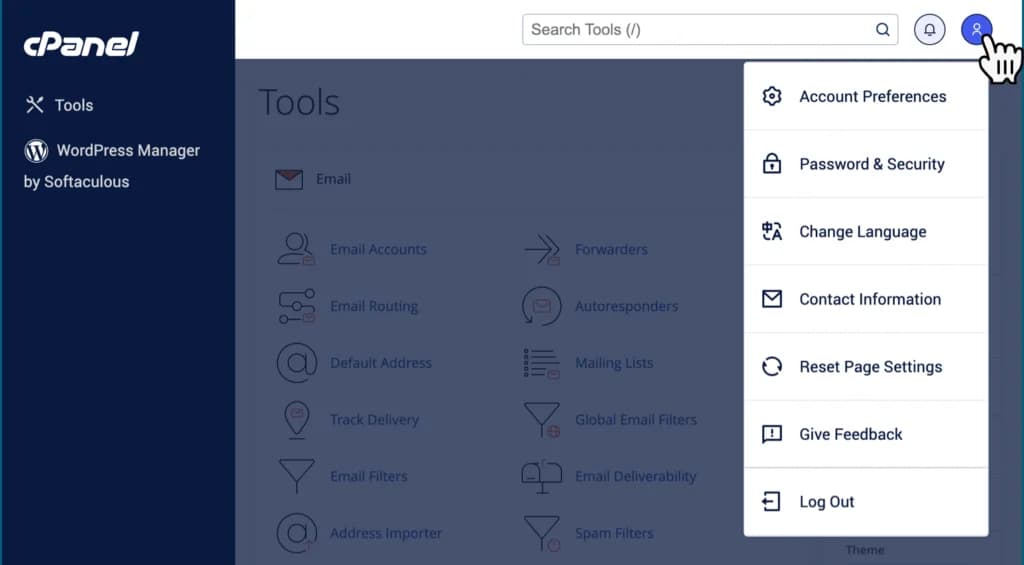Open the Spam Filters link
Image resolution: width=1024 pixels, height=565 pixels.
[614, 533]
